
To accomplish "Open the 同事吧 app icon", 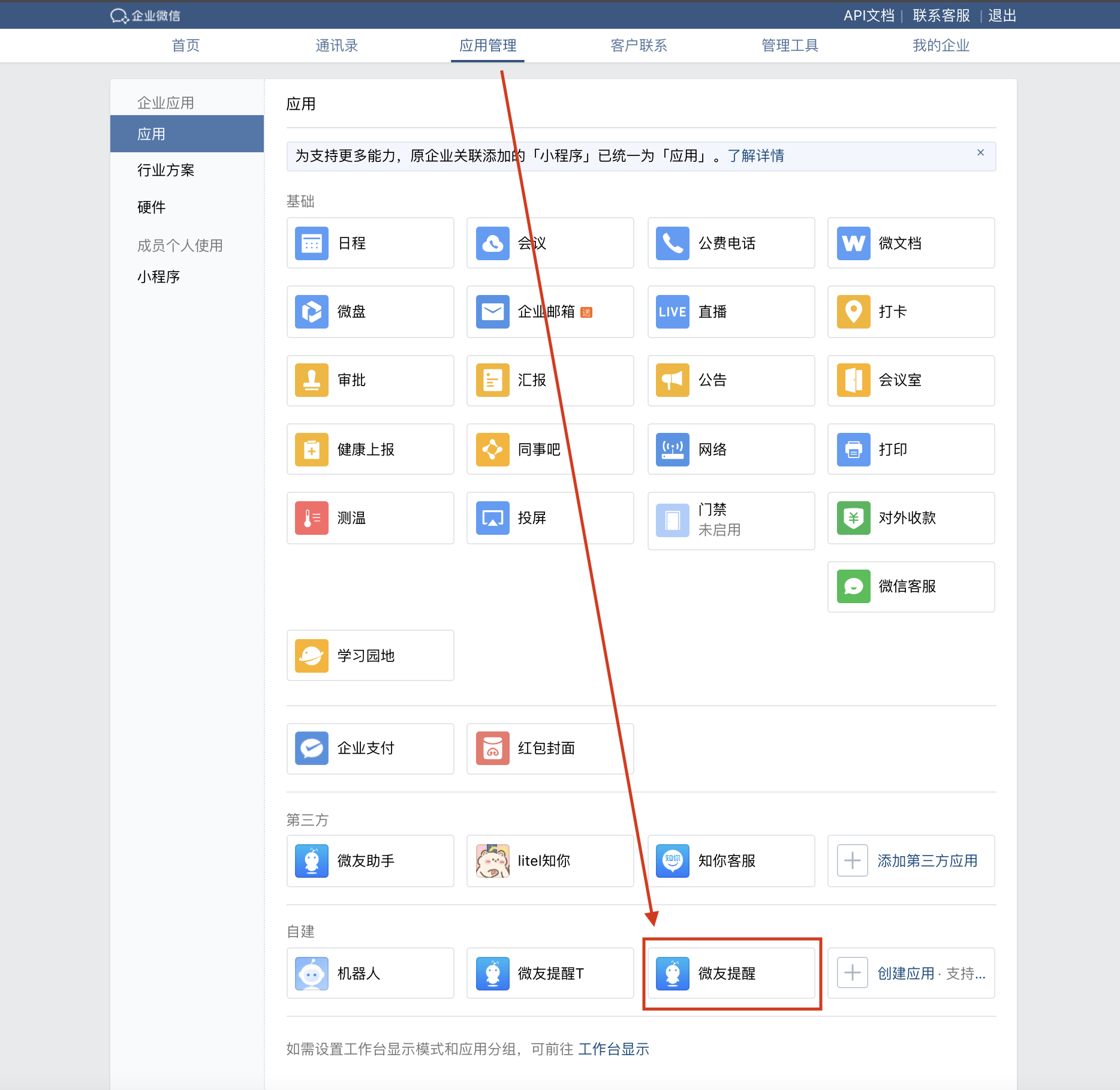I will (493, 450).
